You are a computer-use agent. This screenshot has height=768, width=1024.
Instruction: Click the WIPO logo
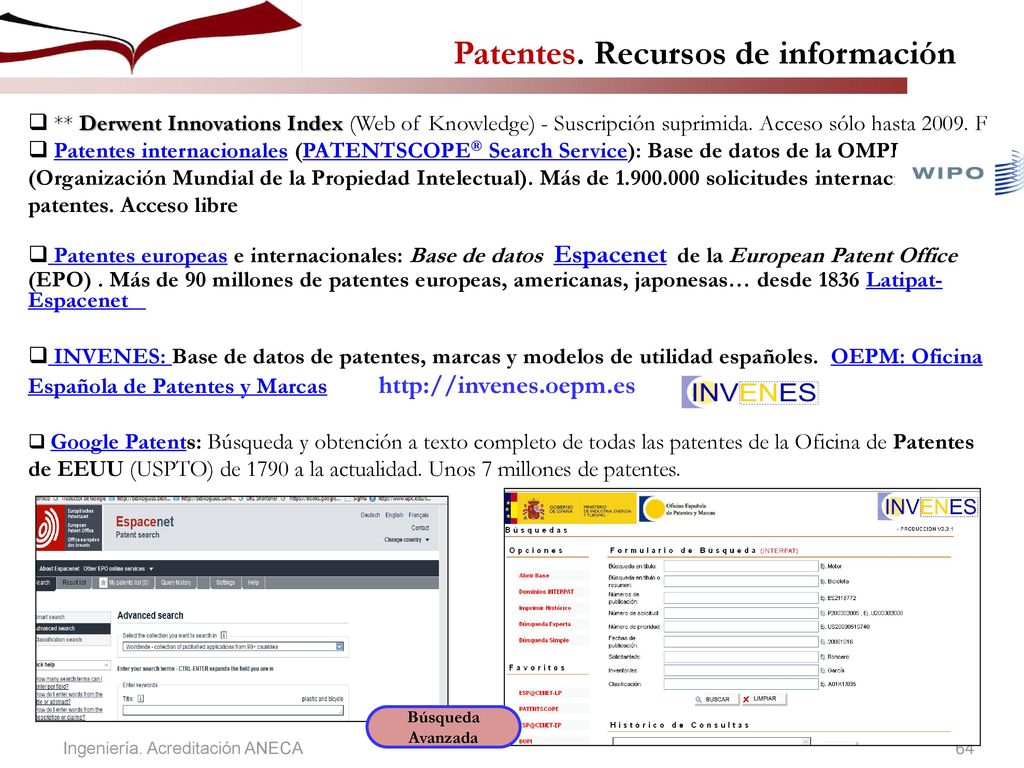[x=966, y=173]
